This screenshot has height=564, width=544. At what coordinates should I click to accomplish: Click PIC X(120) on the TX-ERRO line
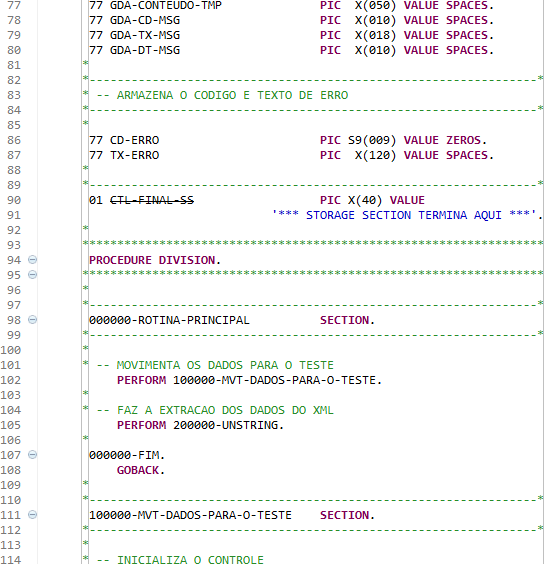click(358, 155)
